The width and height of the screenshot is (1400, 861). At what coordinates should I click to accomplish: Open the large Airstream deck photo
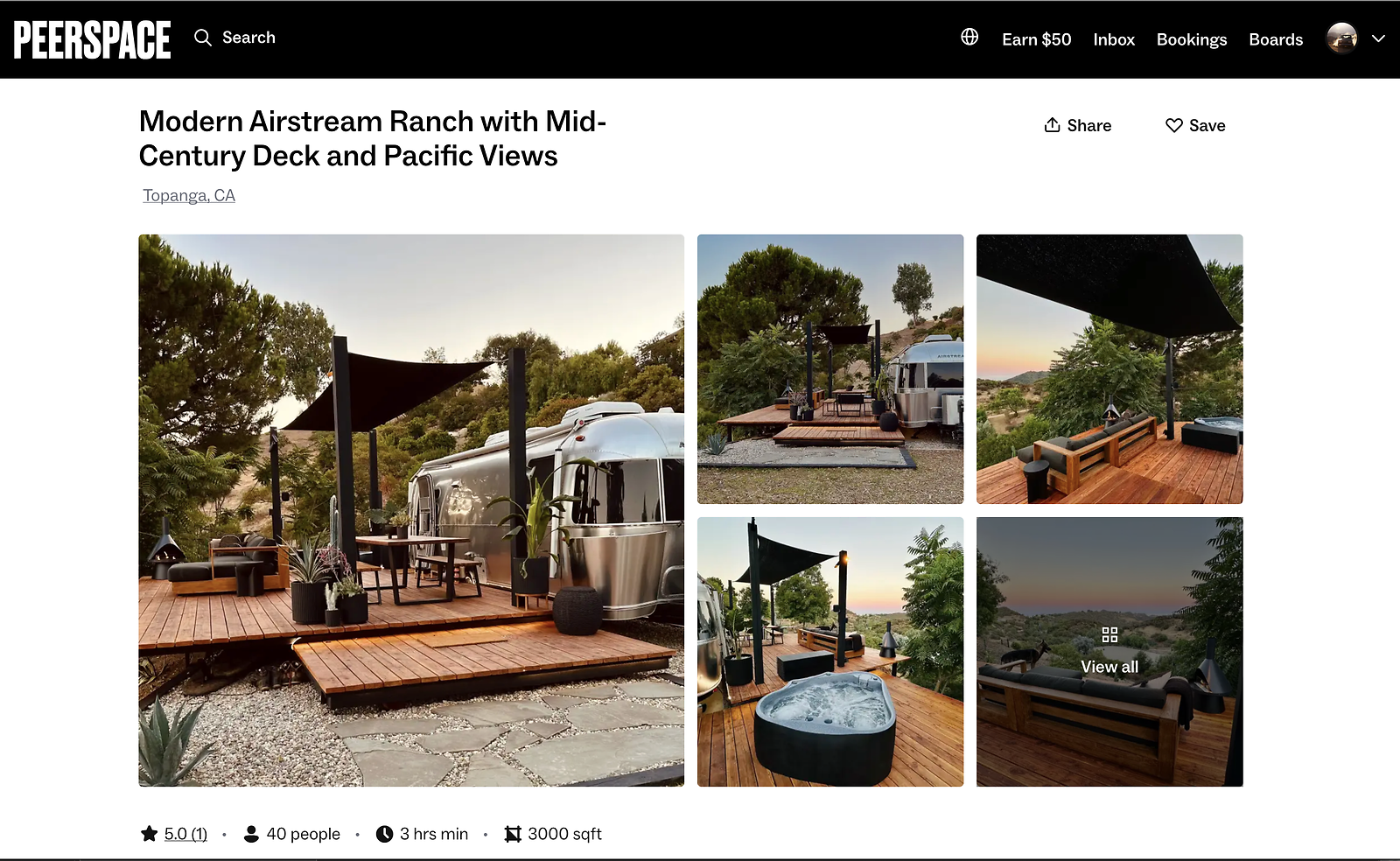[411, 510]
